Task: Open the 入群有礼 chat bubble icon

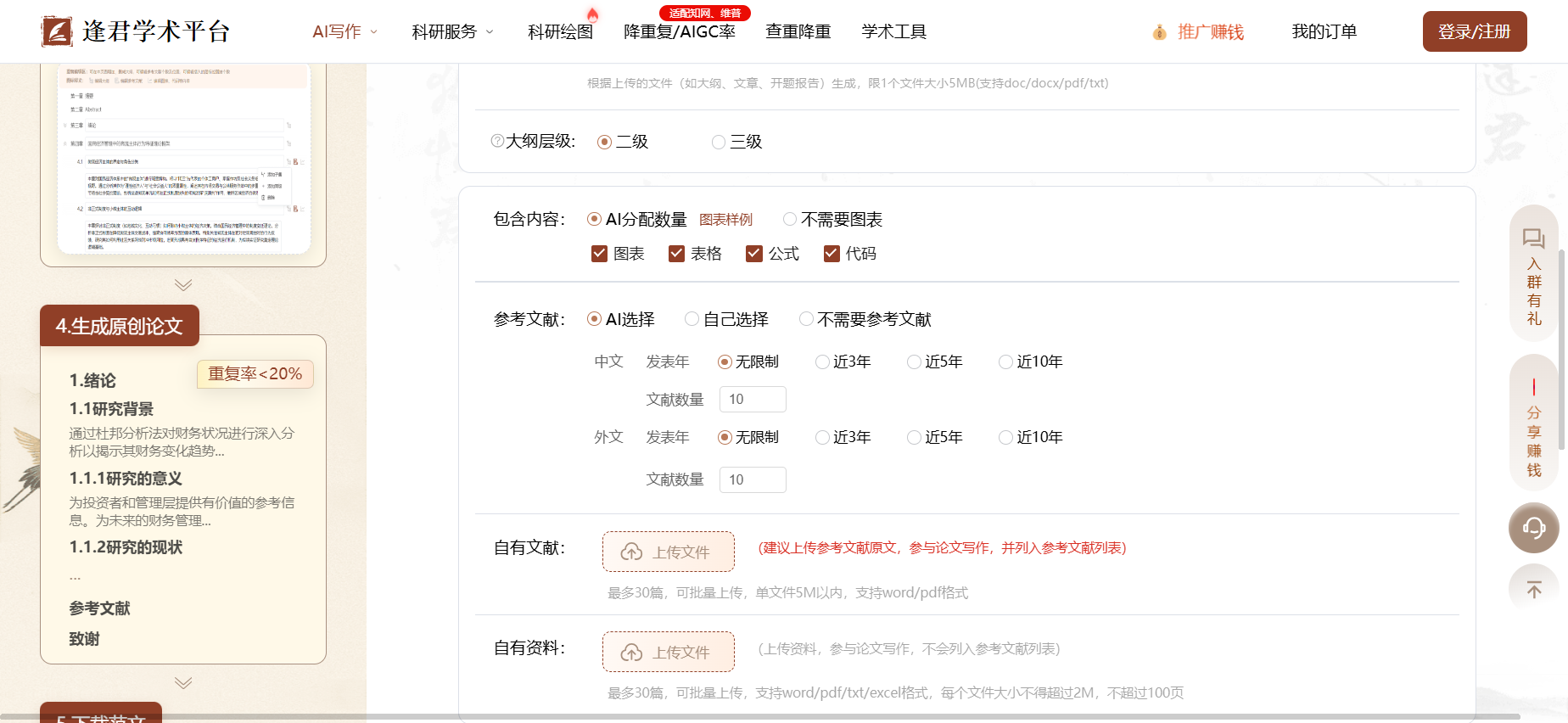Action: tap(1533, 238)
